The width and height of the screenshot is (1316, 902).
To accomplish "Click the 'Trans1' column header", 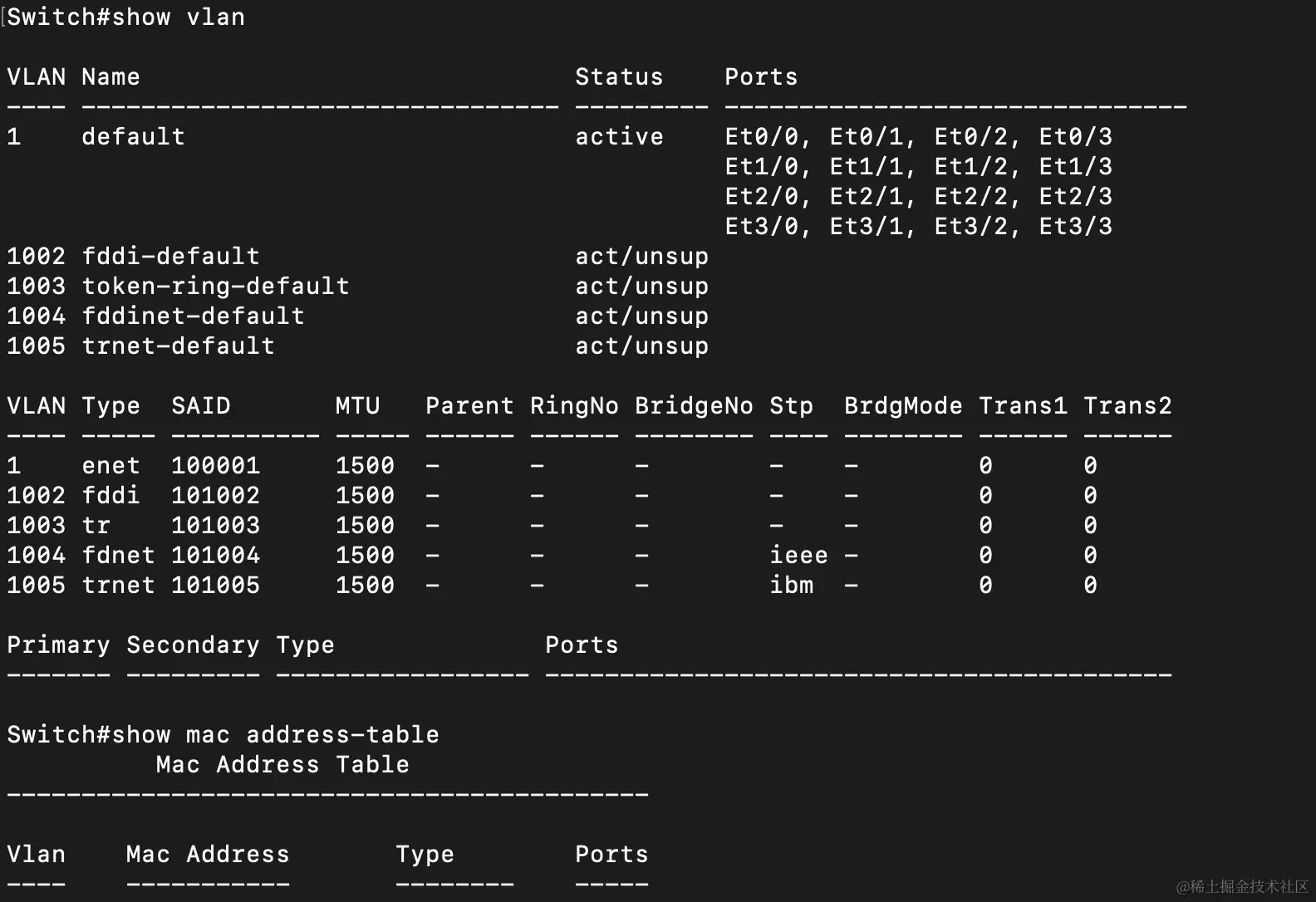I will pyautogui.click(x=1024, y=406).
